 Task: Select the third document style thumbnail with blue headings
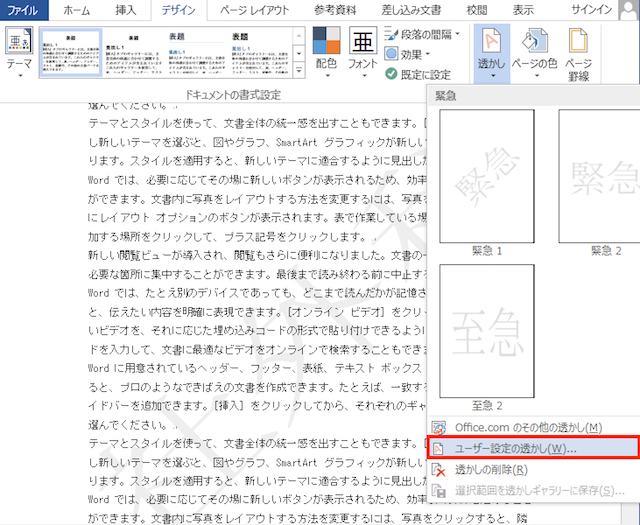tap(196, 53)
